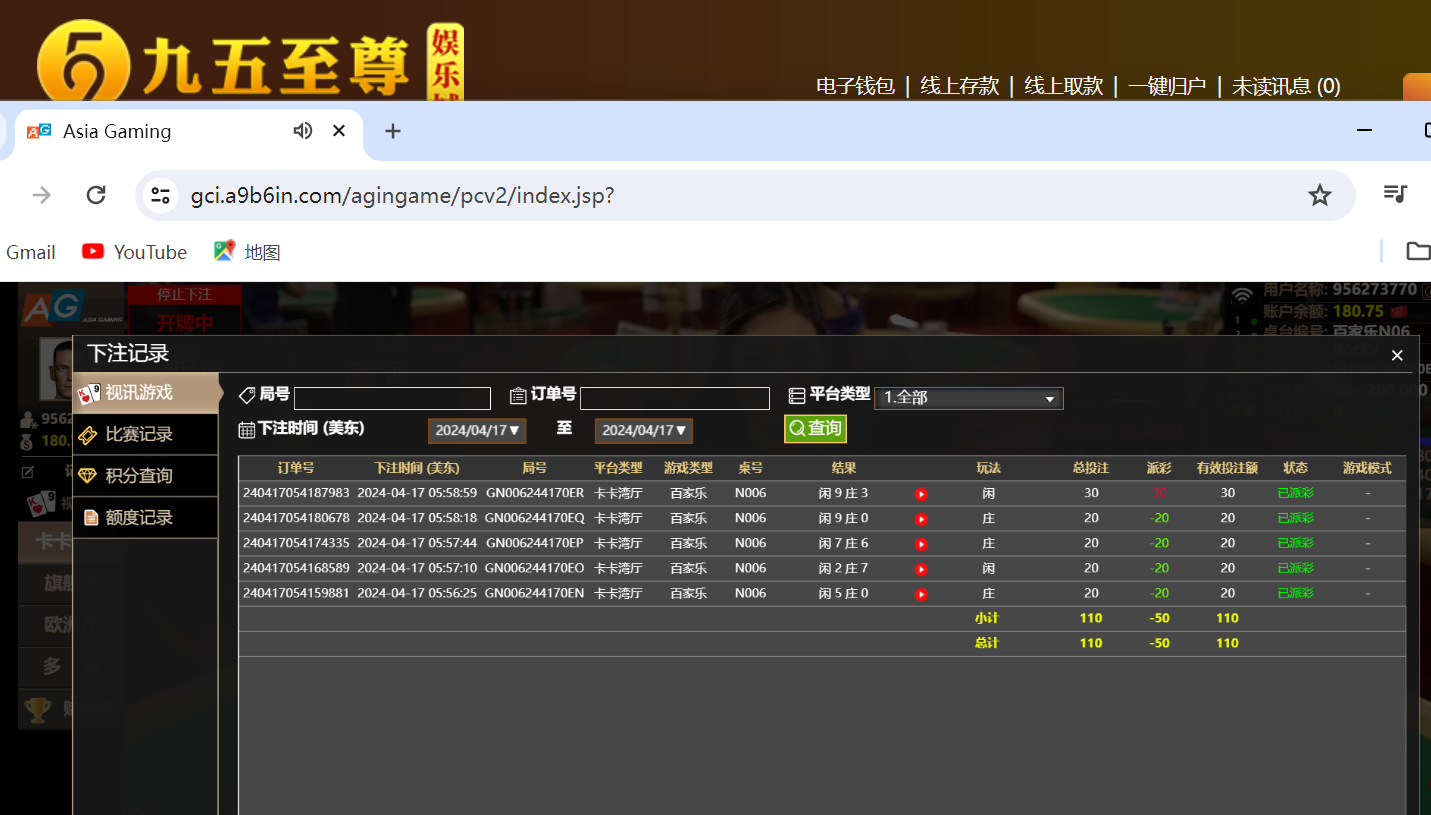The width and height of the screenshot is (1431, 815).
Task: Click the wifi signal icon
Action: [x=1242, y=294]
